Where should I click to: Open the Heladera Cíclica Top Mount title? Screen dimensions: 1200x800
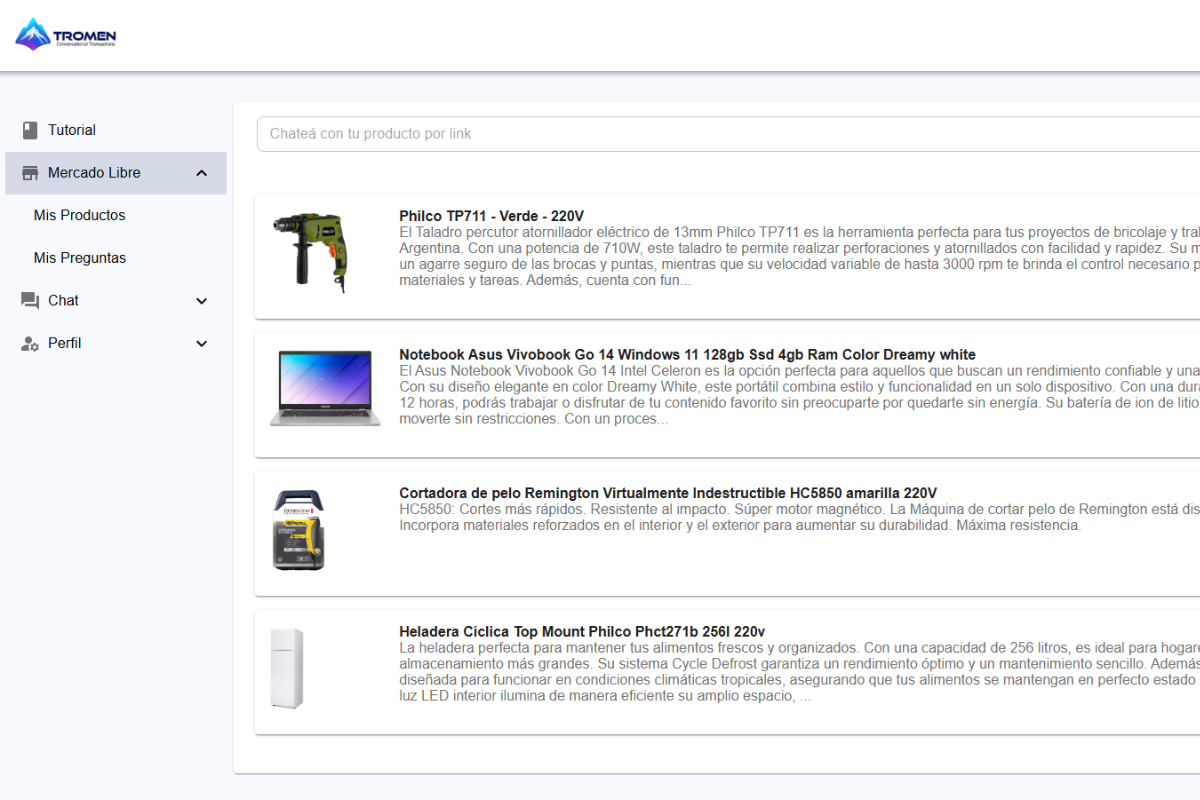pos(581,632)
